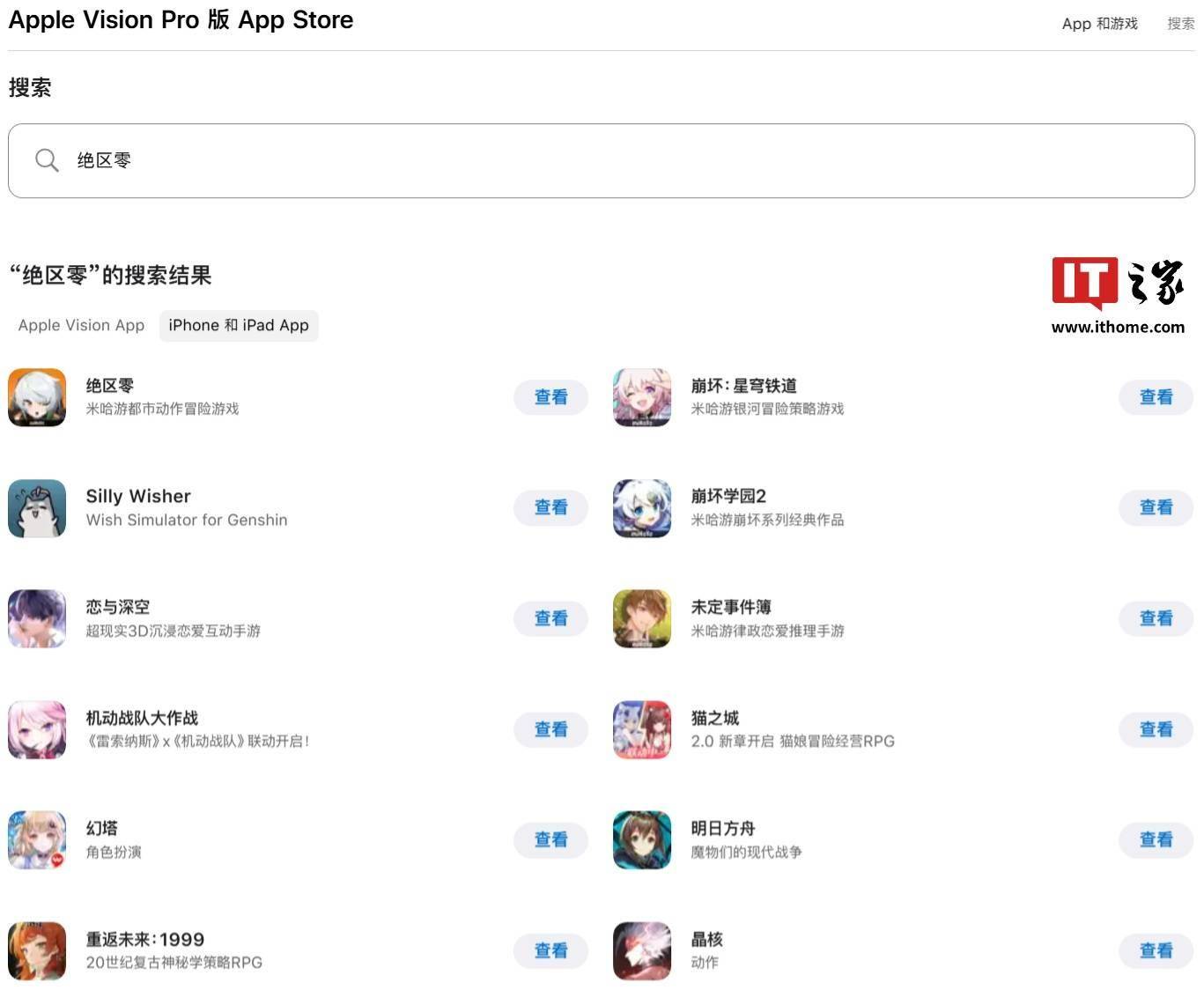
Task: Select iPhone 和 iPad App tab
Action: coord(239,325)
